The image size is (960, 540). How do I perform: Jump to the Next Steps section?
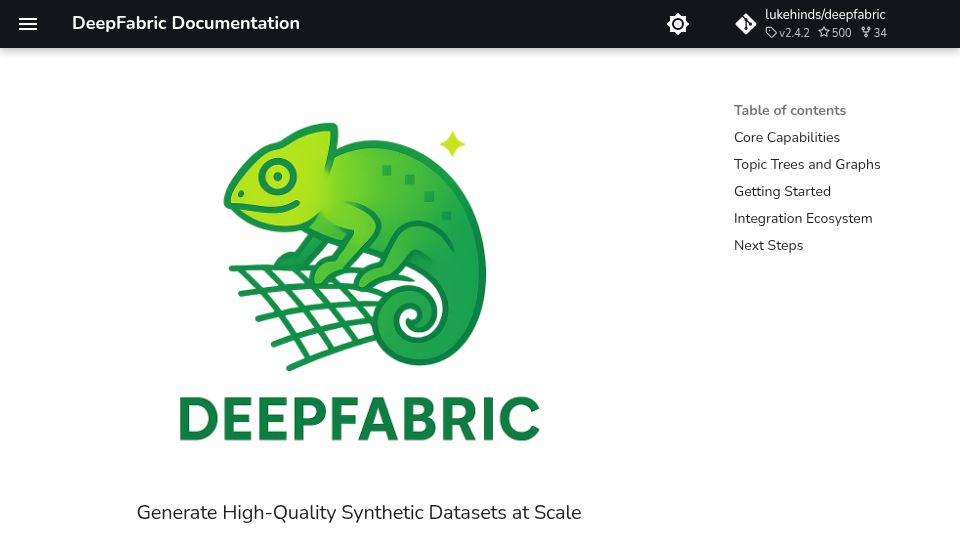coord(768,245)
